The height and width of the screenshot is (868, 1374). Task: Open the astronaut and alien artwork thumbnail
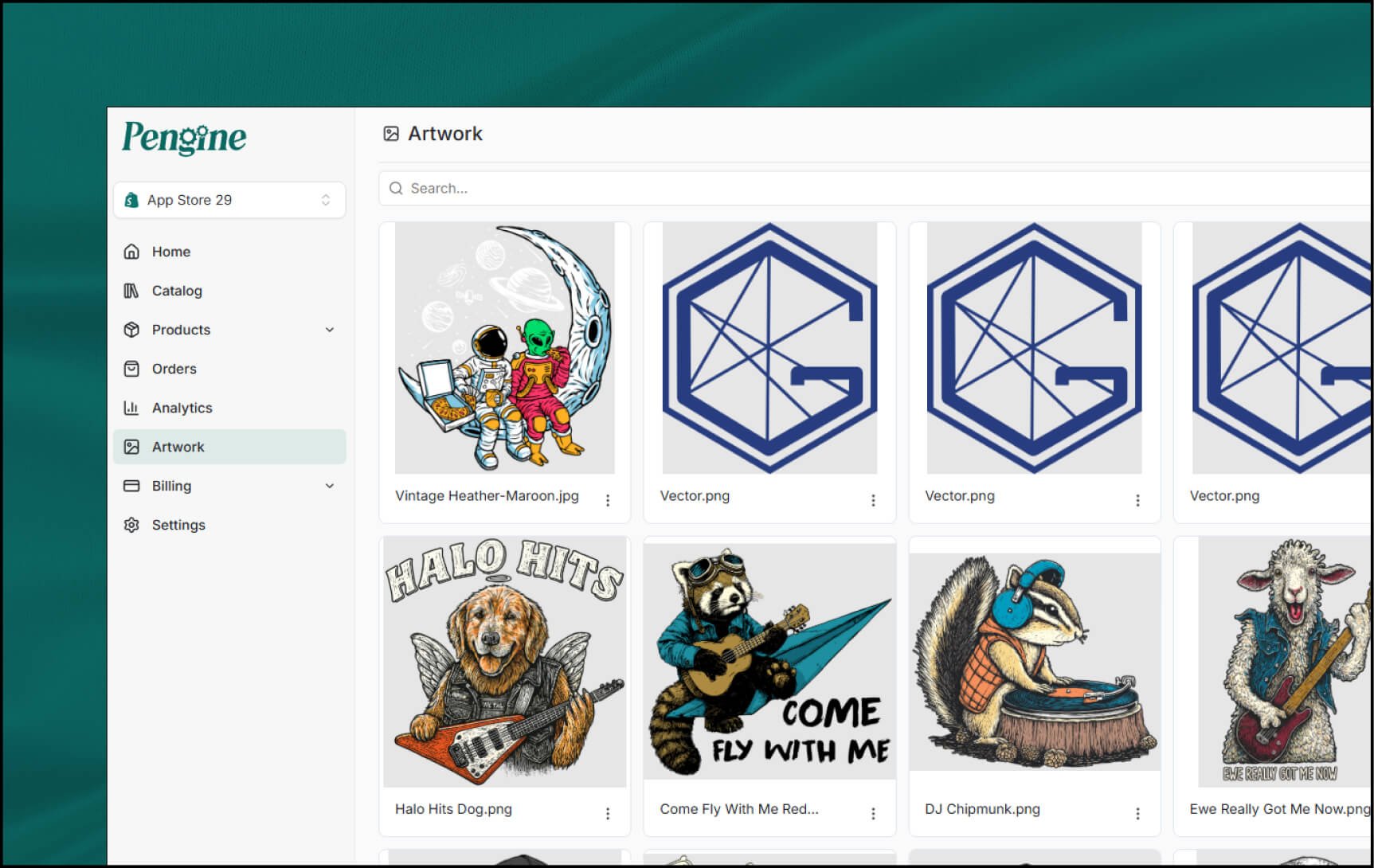(x=504, y=348)
